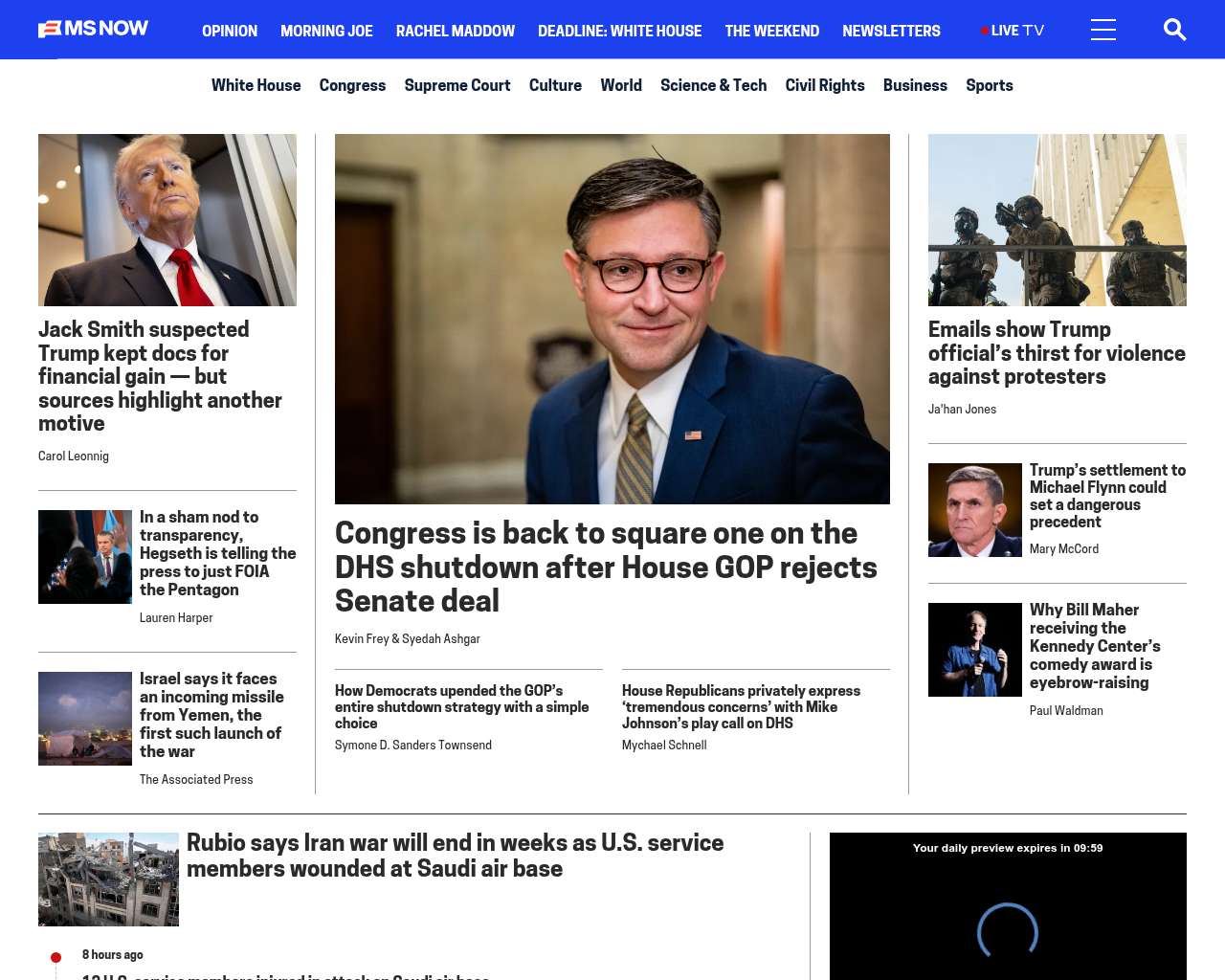
Task: Read Bill Maher Kennedy Center award story
Action: click(1095, 646)
